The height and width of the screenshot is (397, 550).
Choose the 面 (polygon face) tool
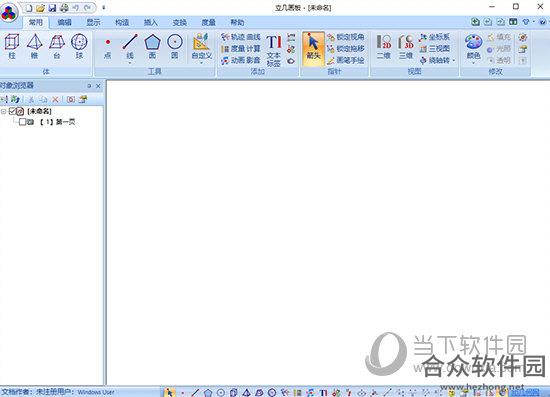coord(152,46)
